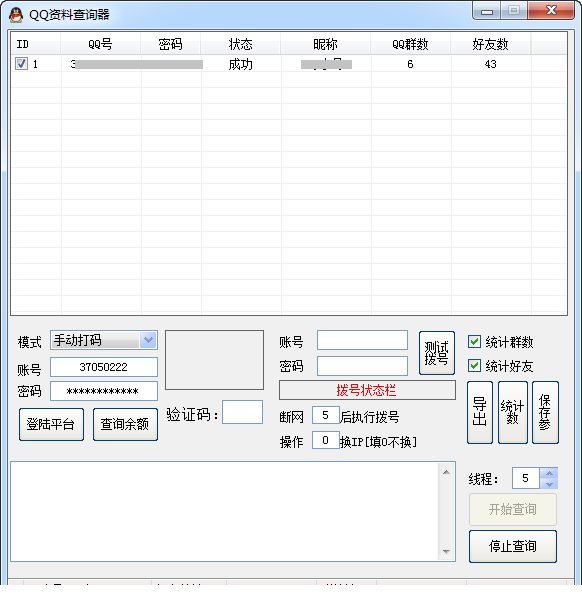Click the red 拨号状态栏 status box
Viewport: 582px width, 608px height.
click(367, 390)
